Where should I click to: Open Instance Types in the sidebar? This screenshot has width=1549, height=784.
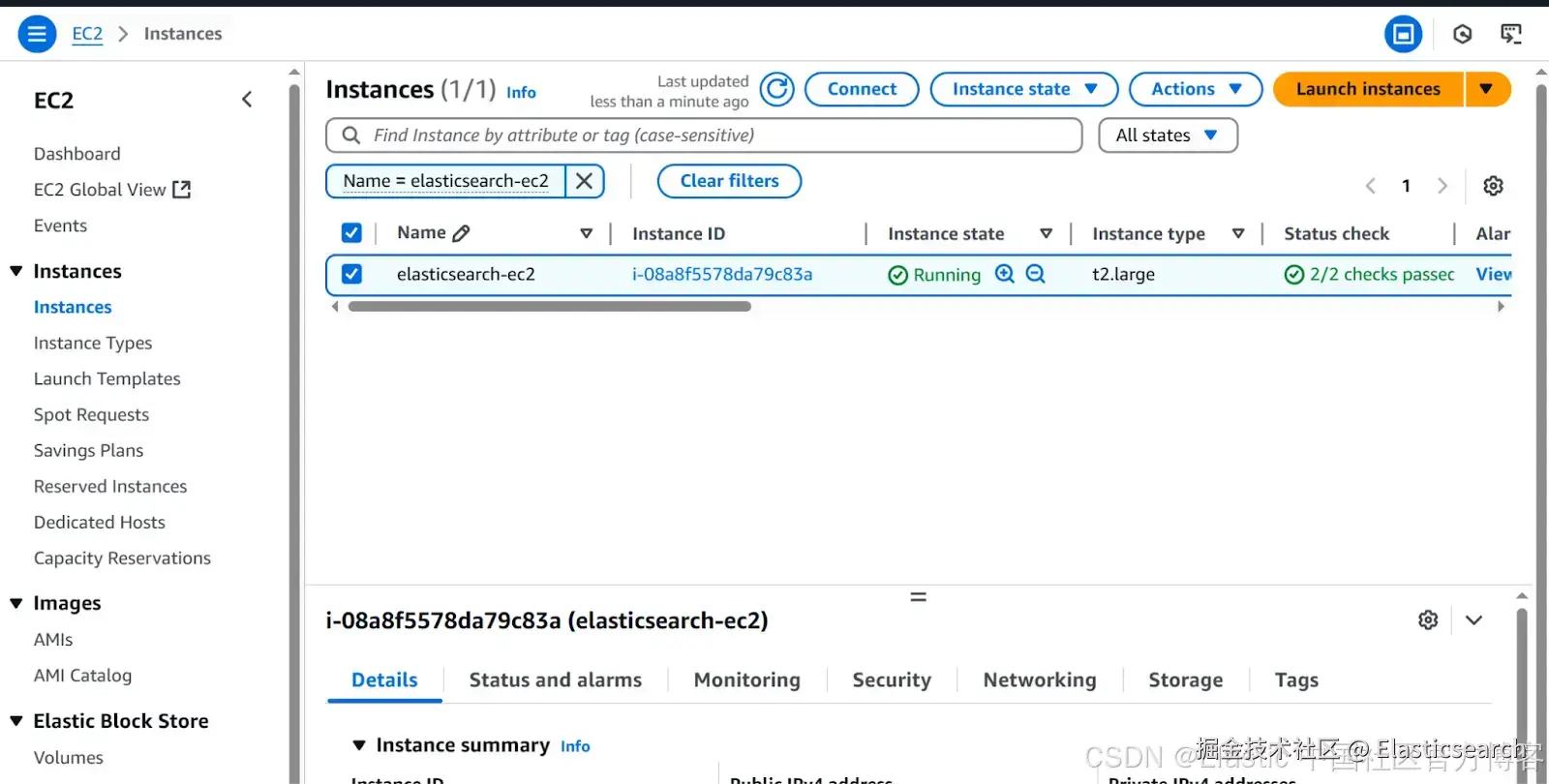93,343
